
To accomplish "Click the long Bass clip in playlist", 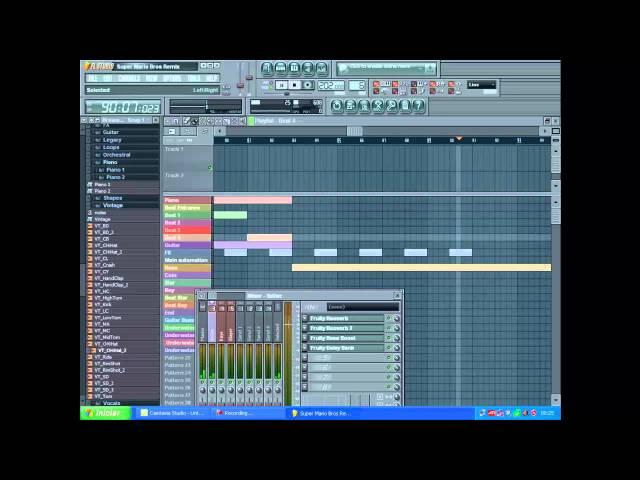I will click(421, 268).
